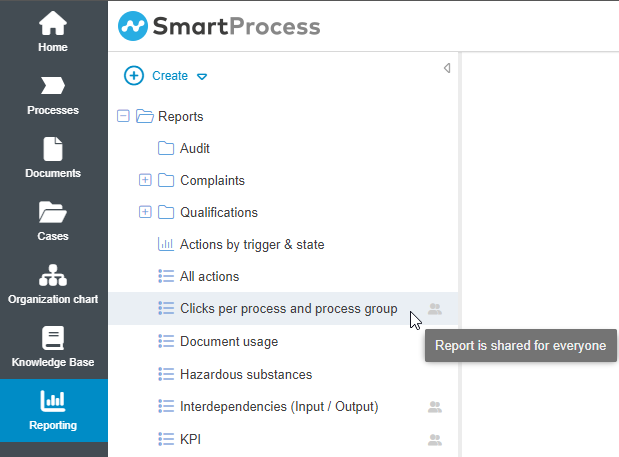Go to Processes in the sidebar
619x457 pixels.
coord(53,95)
